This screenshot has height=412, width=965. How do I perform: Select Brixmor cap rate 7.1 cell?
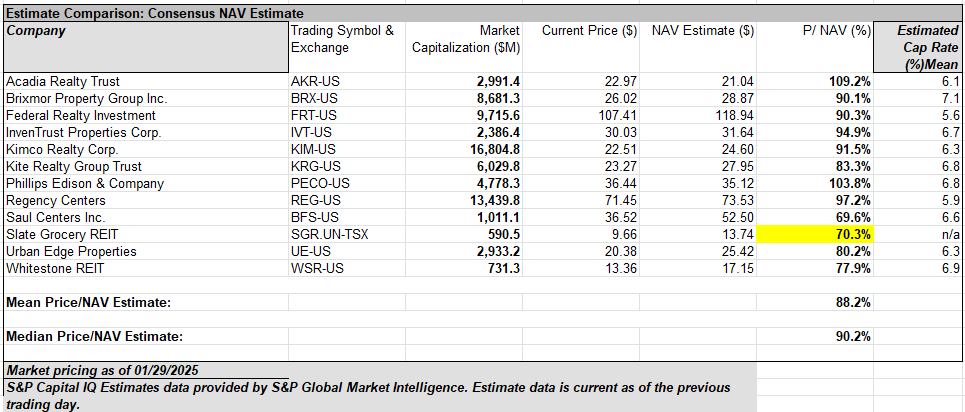951,98
